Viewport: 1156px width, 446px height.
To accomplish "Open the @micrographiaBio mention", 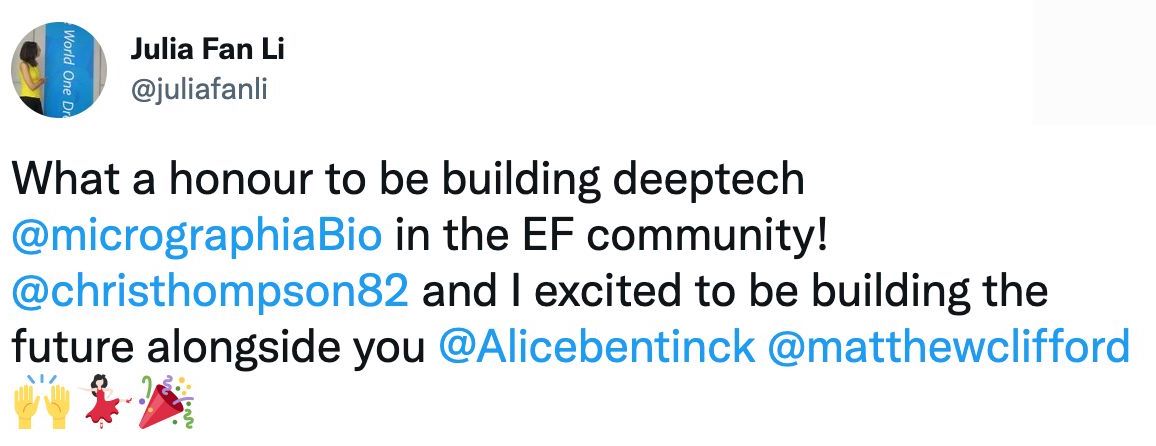I will [x=197, y=236].
